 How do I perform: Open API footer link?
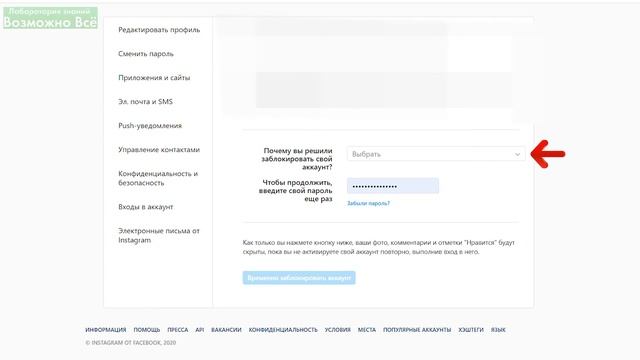[x=200, y=330]
